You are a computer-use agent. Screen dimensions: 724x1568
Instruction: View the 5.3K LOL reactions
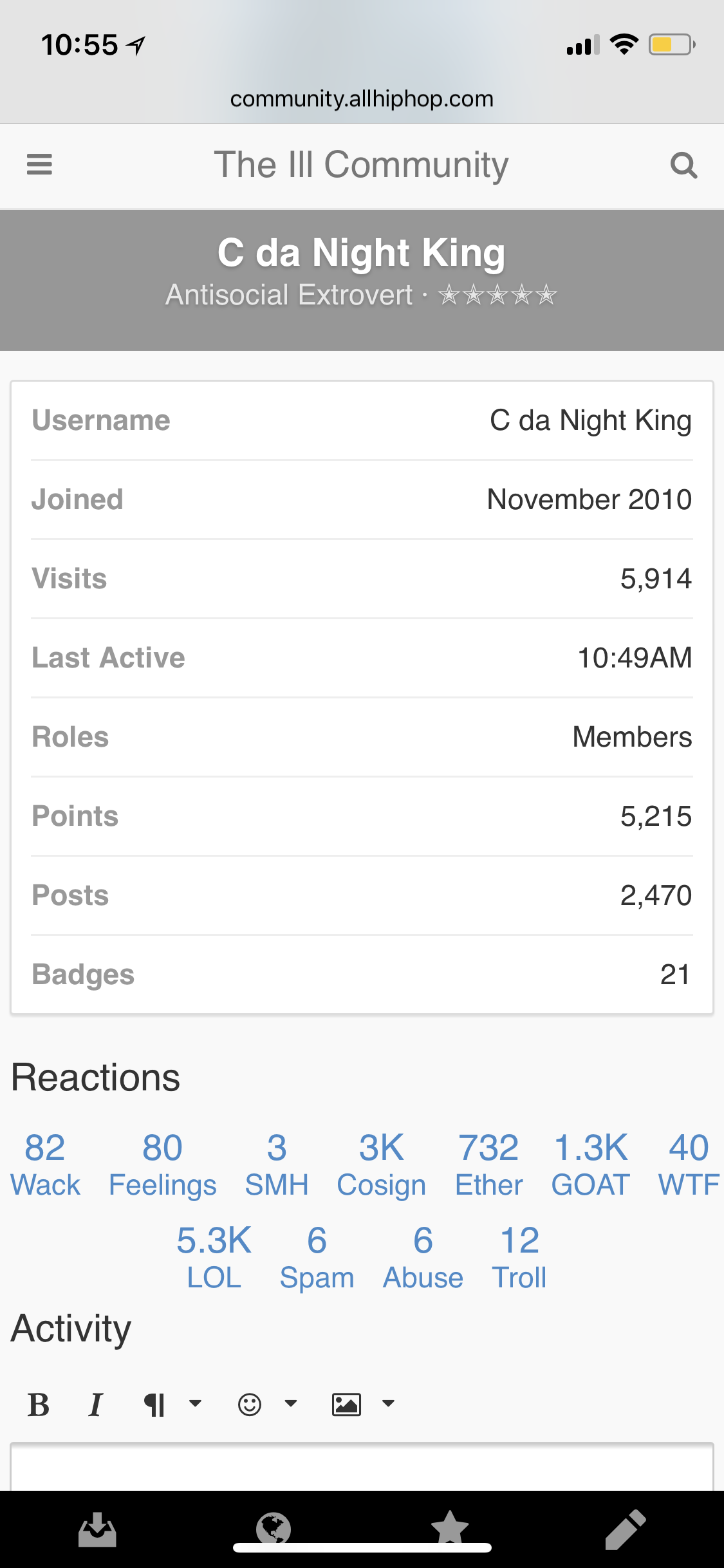point(214,1258)
